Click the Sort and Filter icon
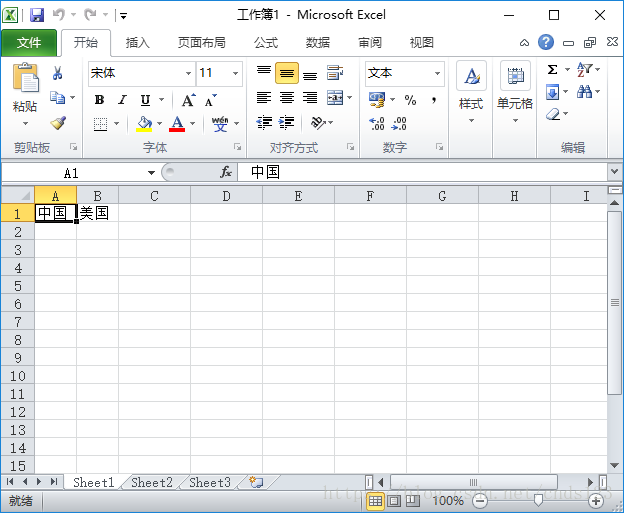 [585, 70]
